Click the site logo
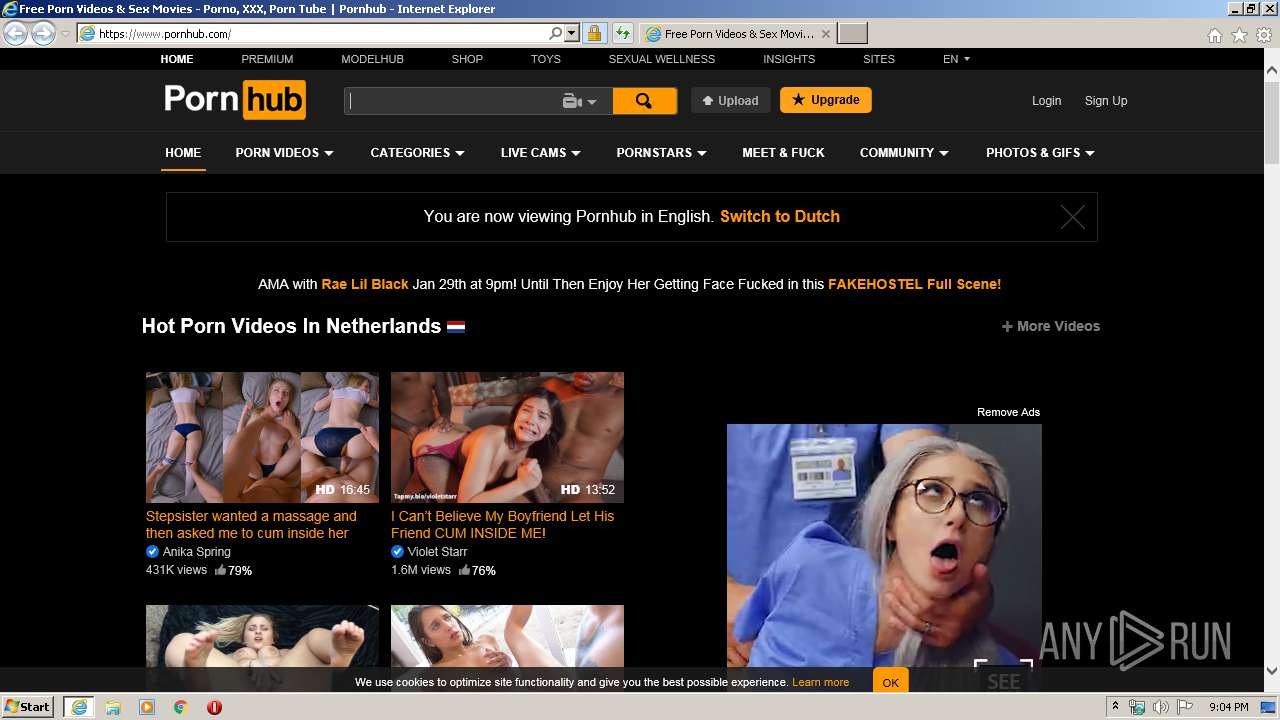This screenshot has width=1280, height=720. point(235,100)
